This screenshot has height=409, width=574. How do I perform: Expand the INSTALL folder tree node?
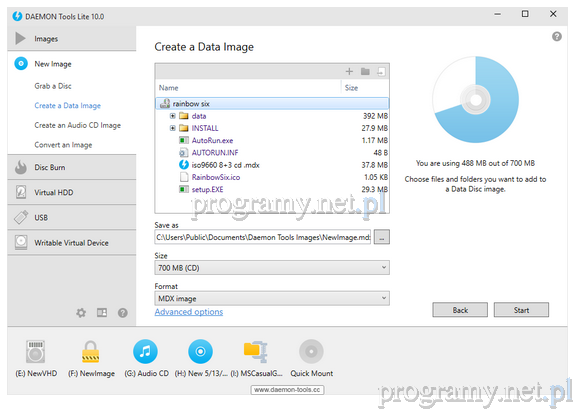[x=172, y=128]
